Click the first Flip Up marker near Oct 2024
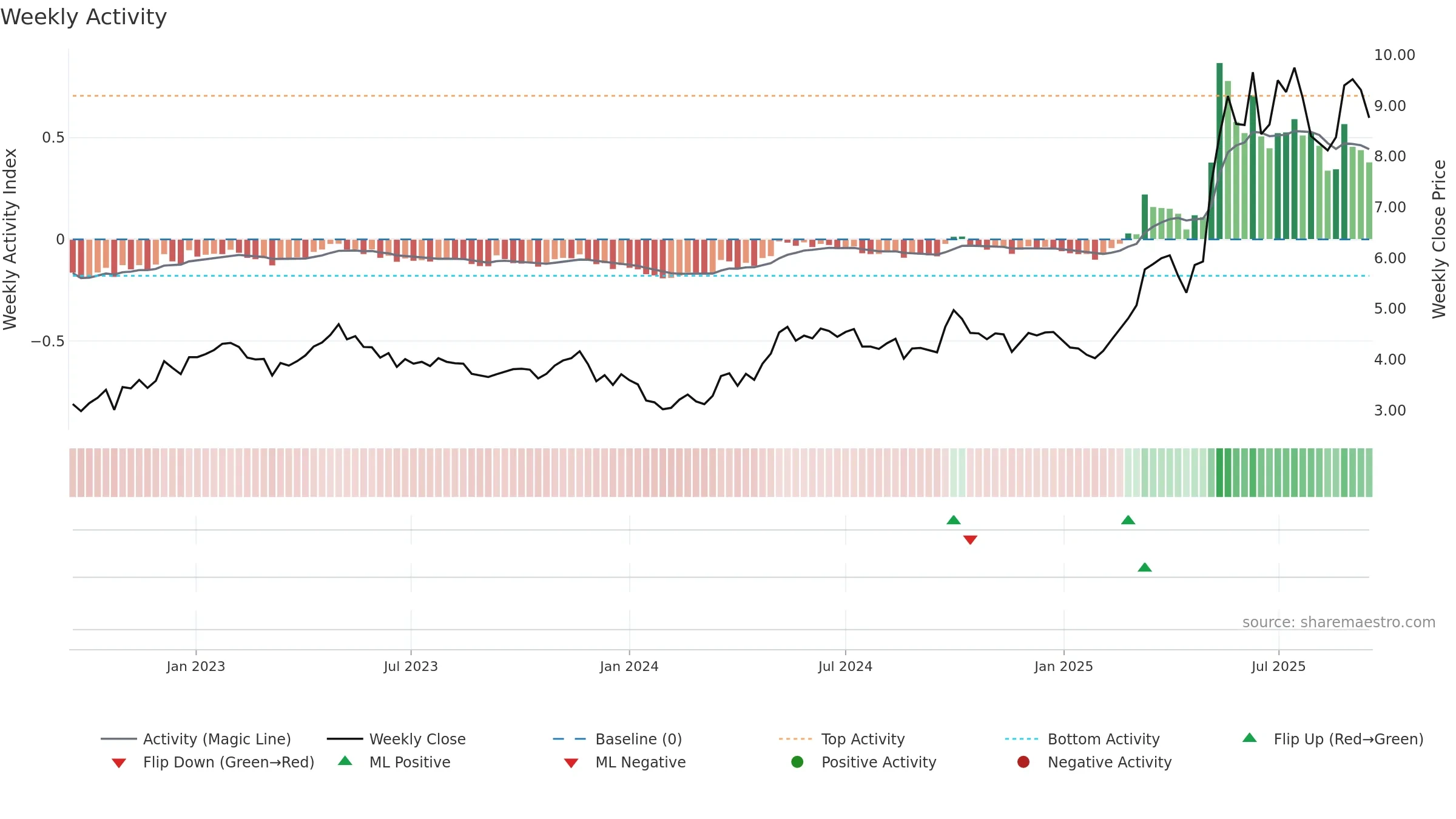Screen dimensions: 1456x819 pyautogui.click(x=954, y=520)
